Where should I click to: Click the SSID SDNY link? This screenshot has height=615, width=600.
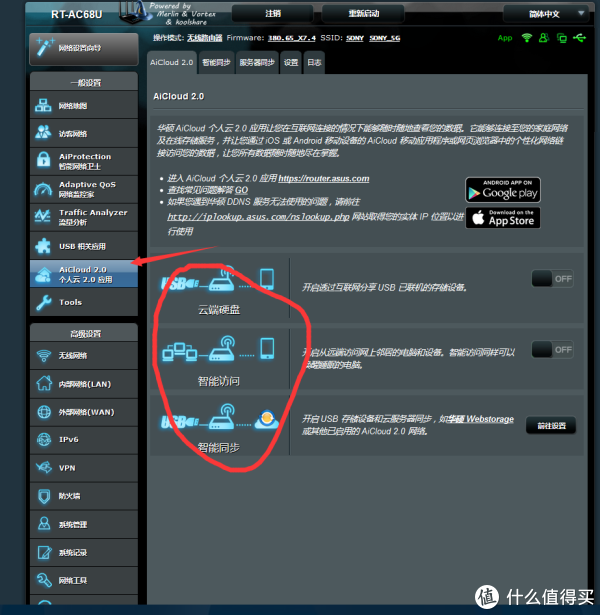tap(355, 38)
